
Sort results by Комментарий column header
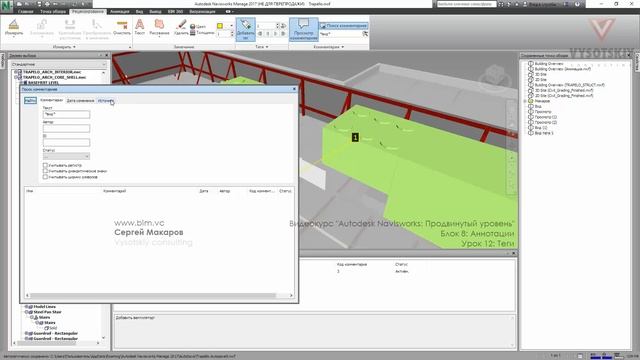pyautogui.click(x=114, y=191)
